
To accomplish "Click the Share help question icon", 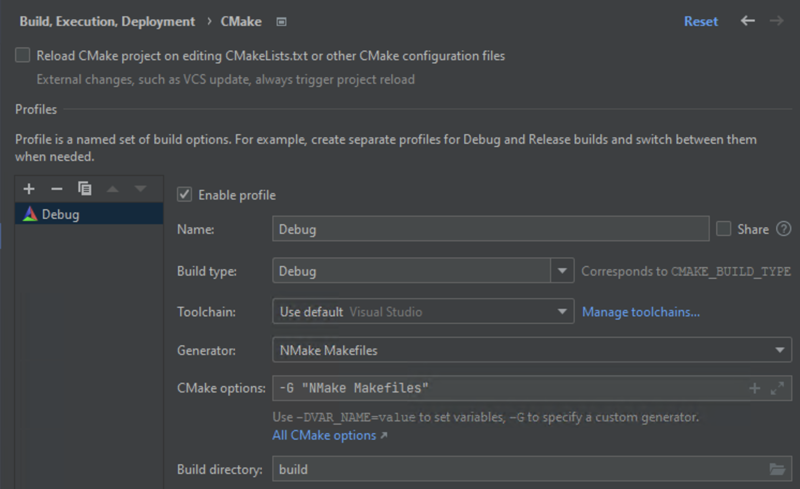I will click(x=783, y=230).
